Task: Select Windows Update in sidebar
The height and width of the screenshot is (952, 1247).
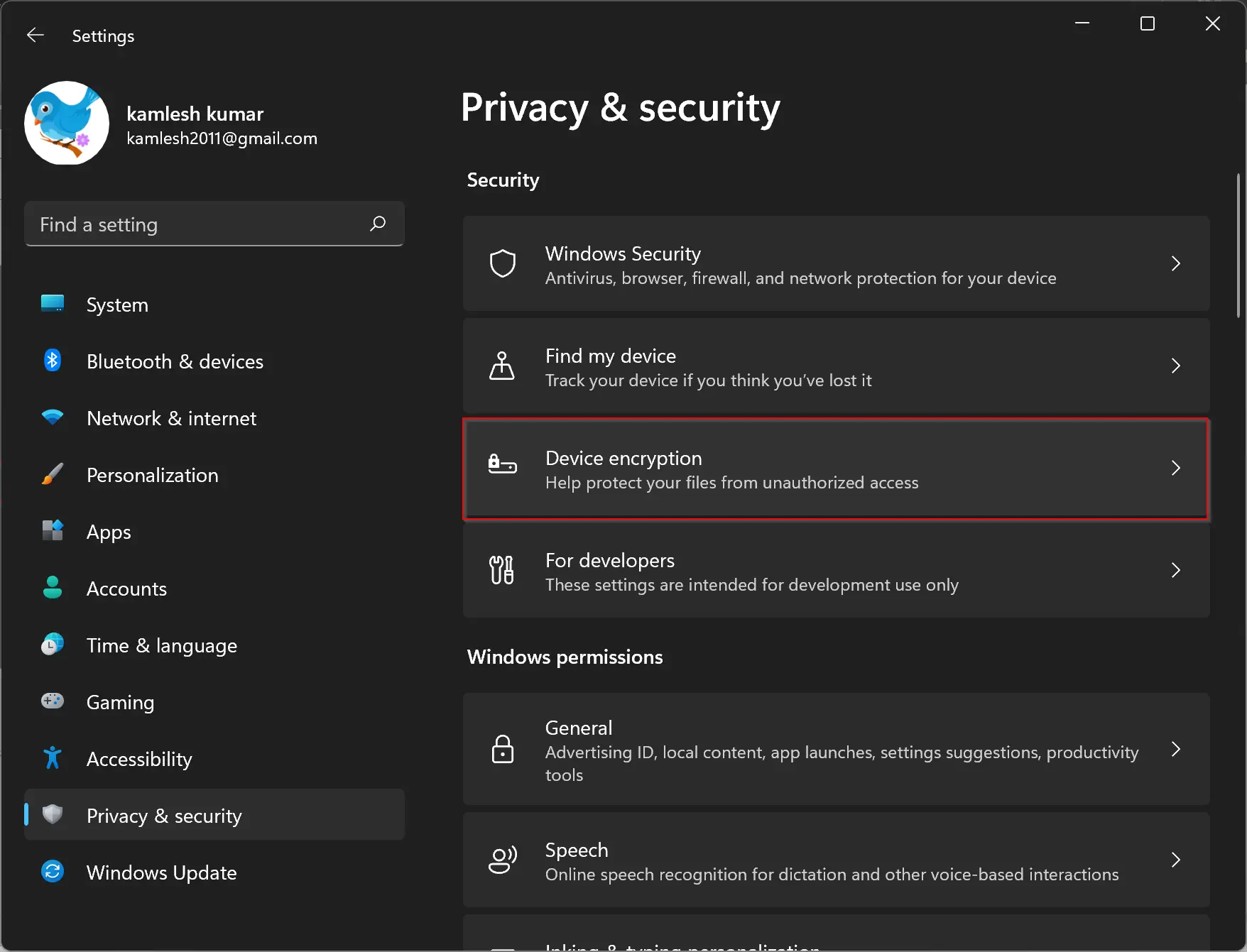Action: click(x=161, y=872)
